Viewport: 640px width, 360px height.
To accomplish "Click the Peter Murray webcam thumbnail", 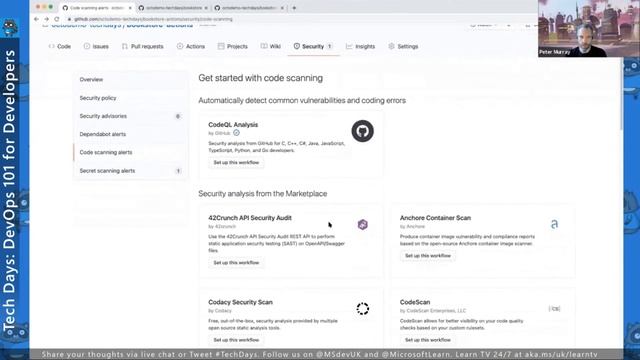I will coord(589,28).
